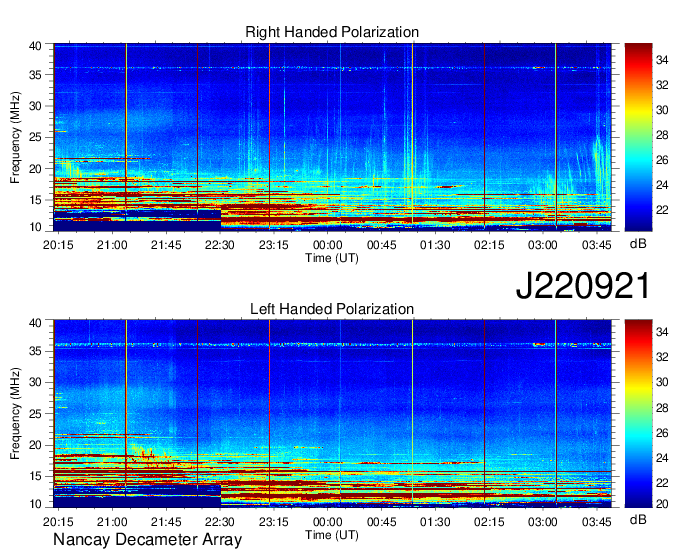Viewport: 680px width, 552px height.
Task: Click the 25 frequency tick of right-handed plot
Action: pos(35,137)
